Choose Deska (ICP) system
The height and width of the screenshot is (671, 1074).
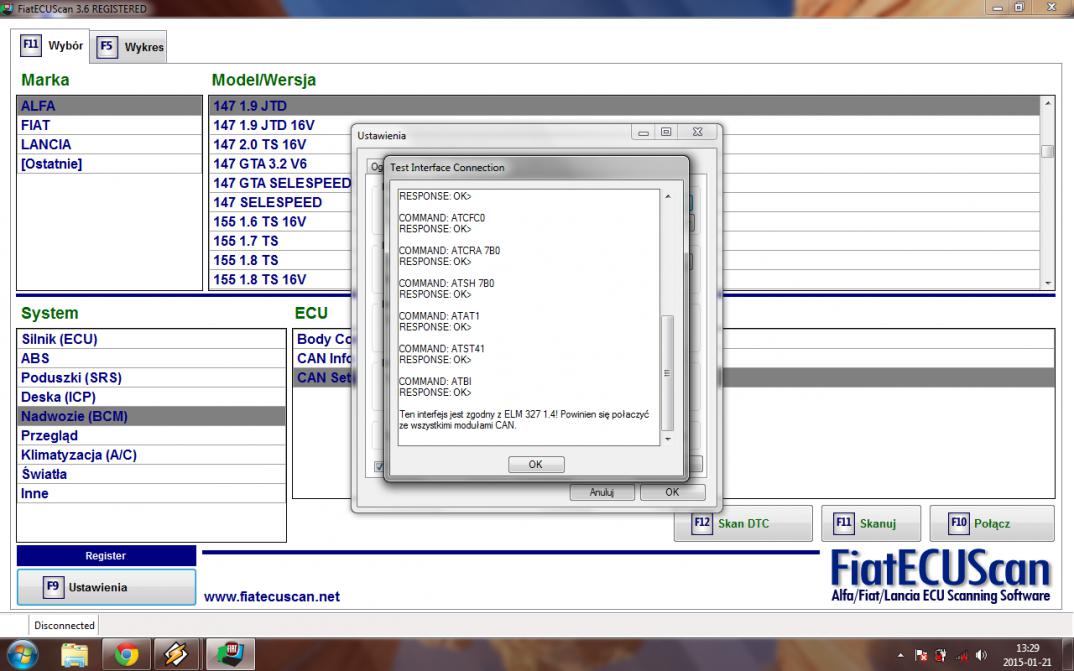point(151,397)
